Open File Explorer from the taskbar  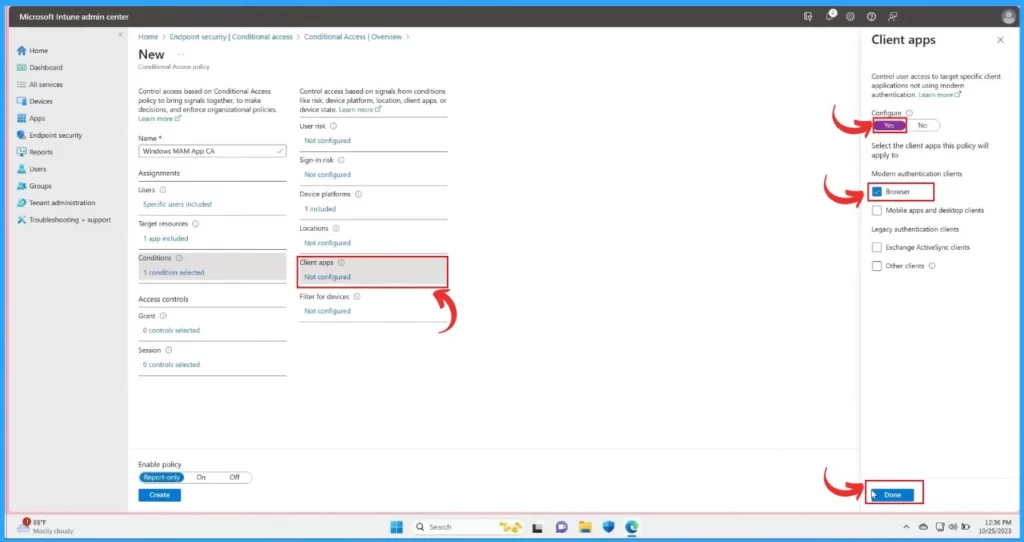(x=584, y=527)
